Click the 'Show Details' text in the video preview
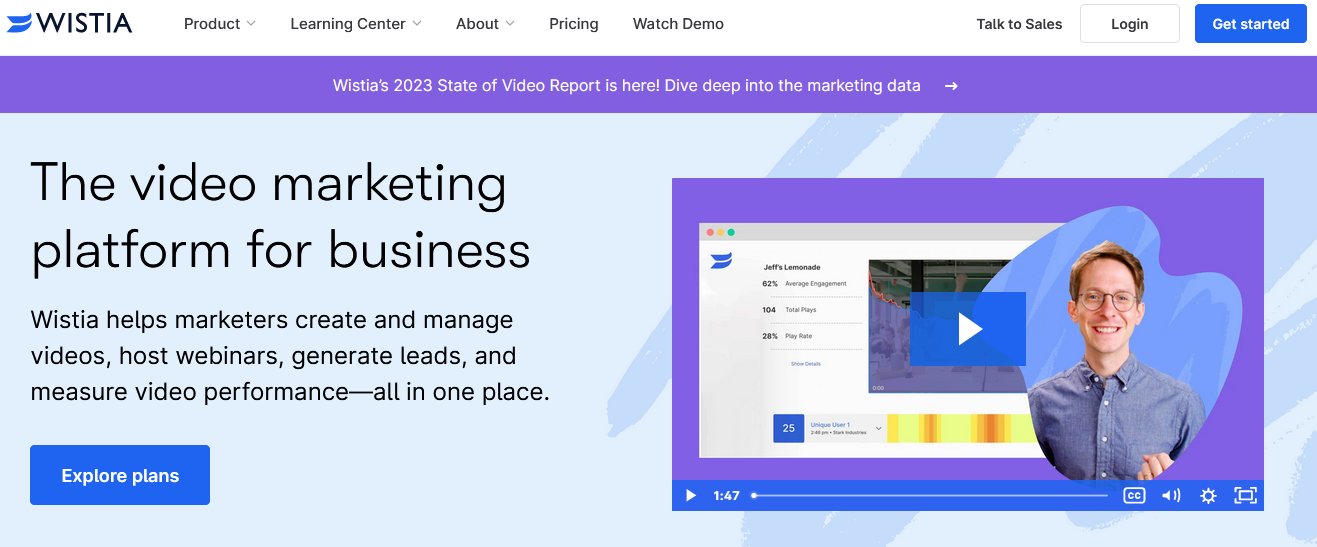Viewport: 1317px width, 547px height. pyautogui.click(x=805, y=364)
